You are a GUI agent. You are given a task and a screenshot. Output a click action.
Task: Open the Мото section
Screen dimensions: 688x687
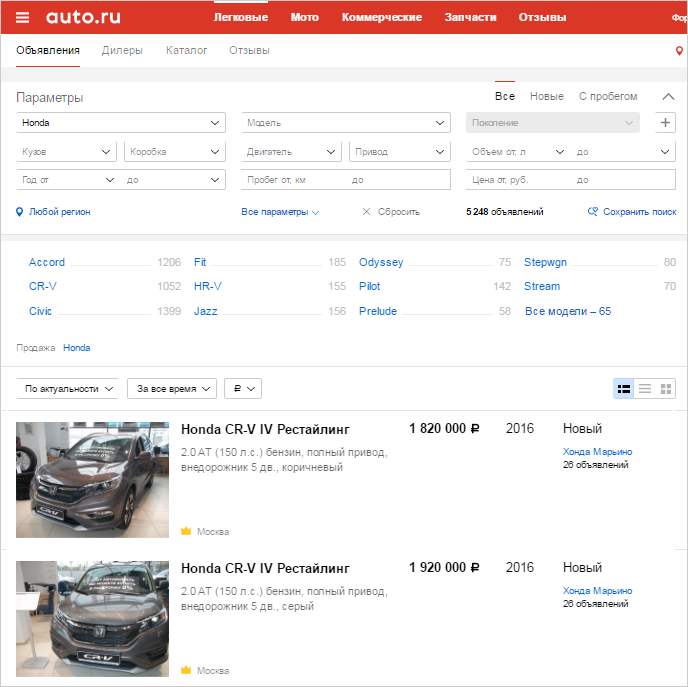pyautogui.click(x=305, y=17)
